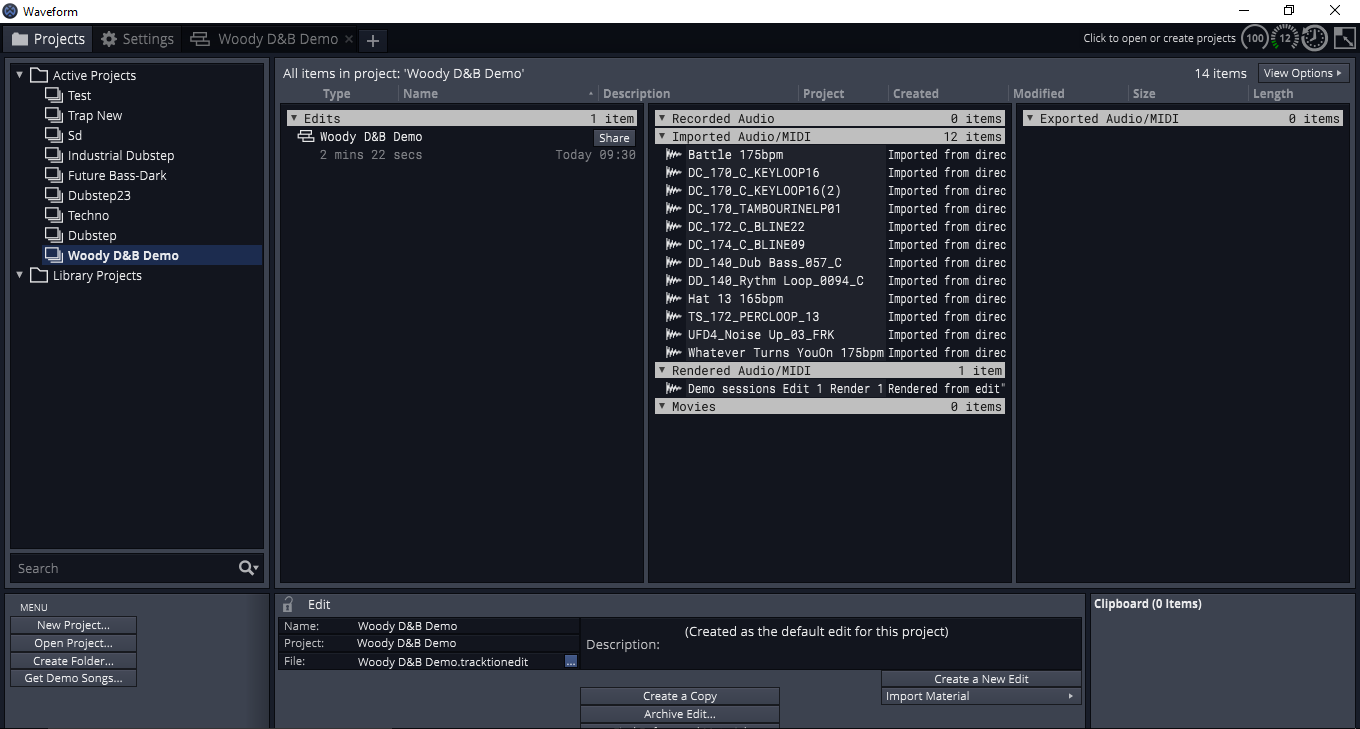Sort by the Type column header
The image size is (1360, 729).
click(x=337, y=94)
